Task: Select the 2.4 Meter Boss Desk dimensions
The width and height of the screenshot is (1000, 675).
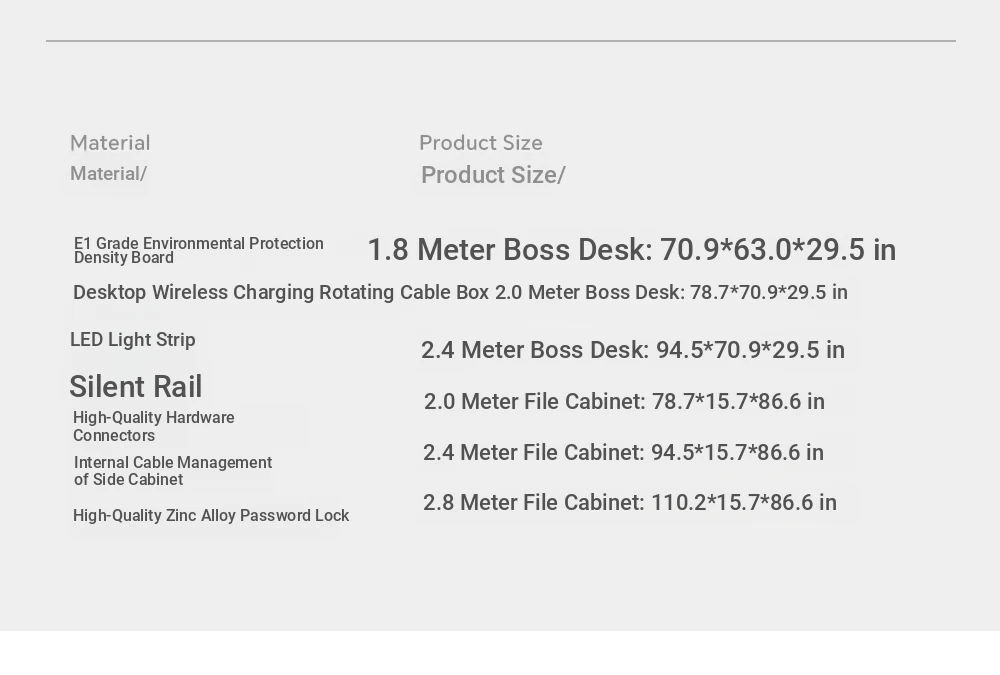Action: coord(633,350)
